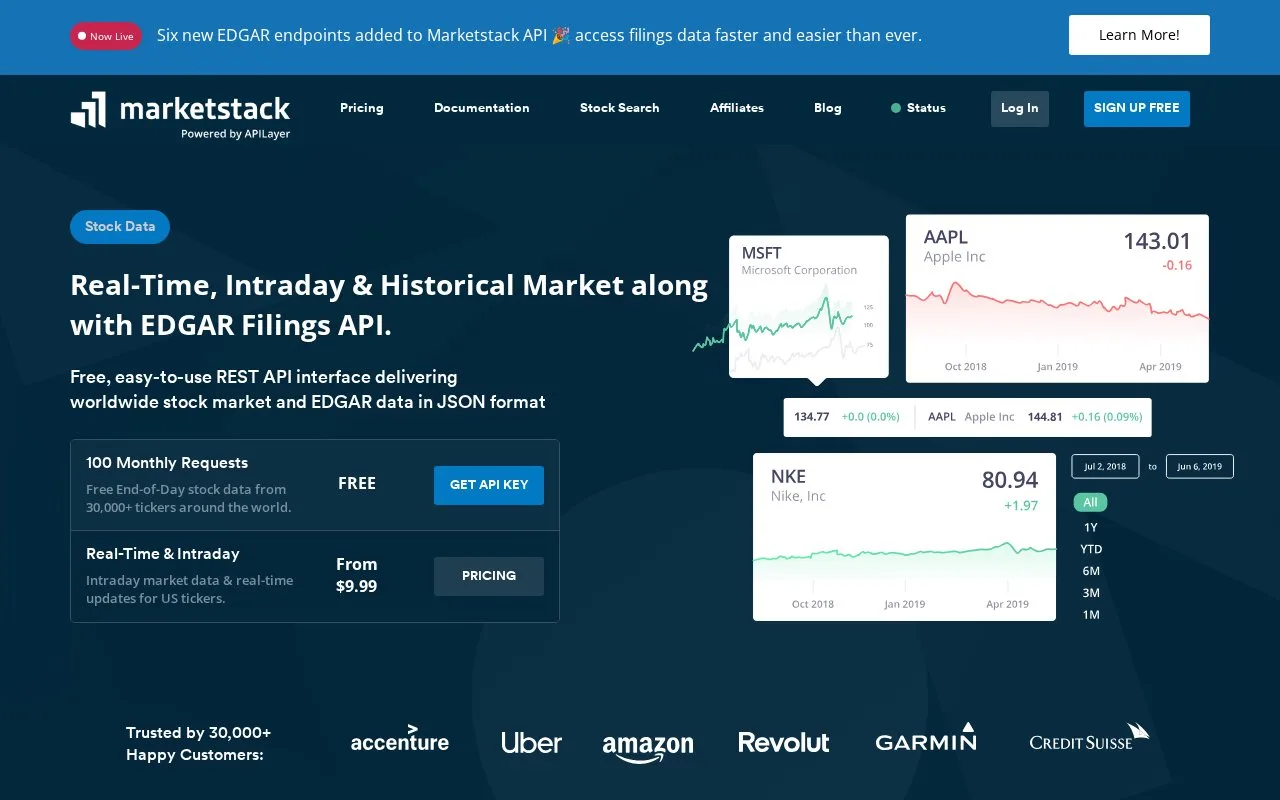Select the 1Y range filter

1090,527
